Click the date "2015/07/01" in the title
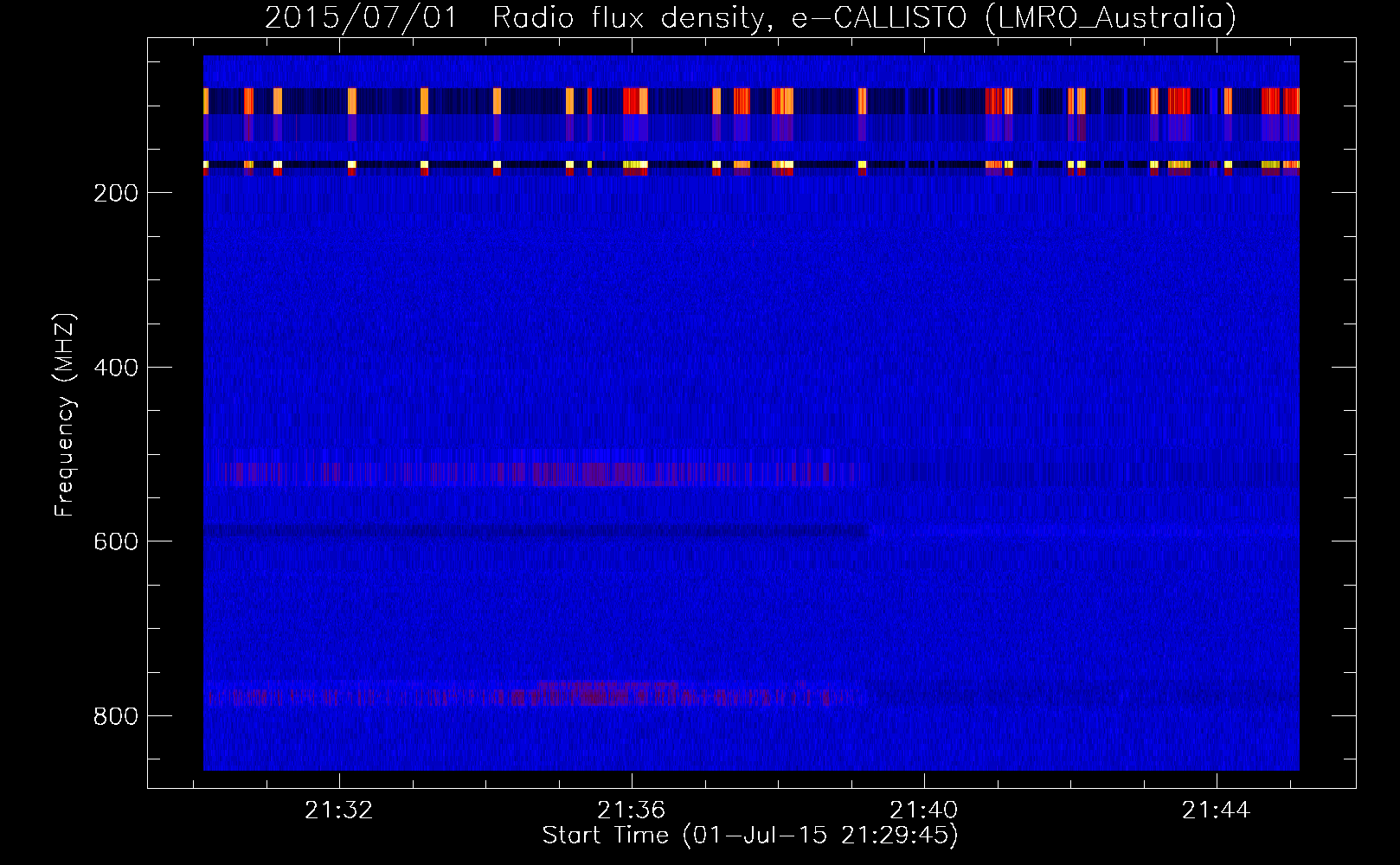This screenshot has width=1400, height=865. [361, 17]
